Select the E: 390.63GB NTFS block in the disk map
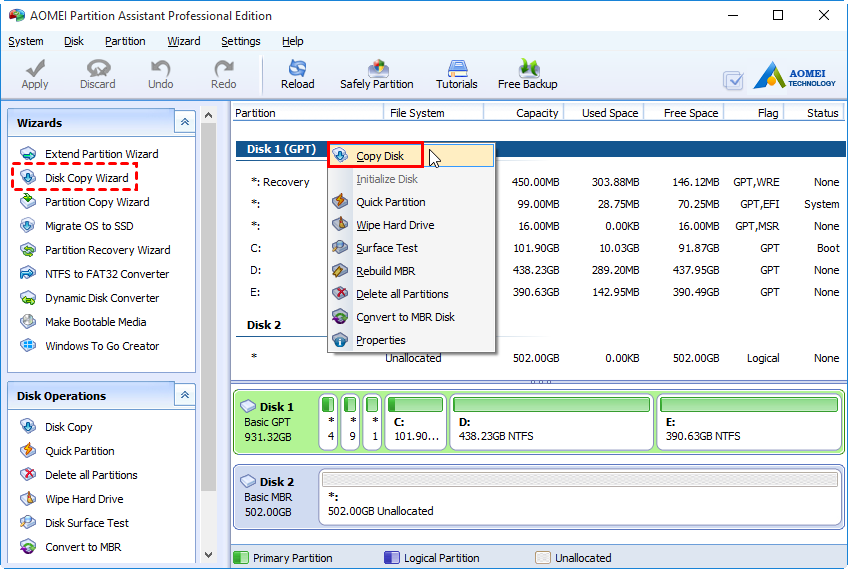The image size is (848, 569). (749, 422)
